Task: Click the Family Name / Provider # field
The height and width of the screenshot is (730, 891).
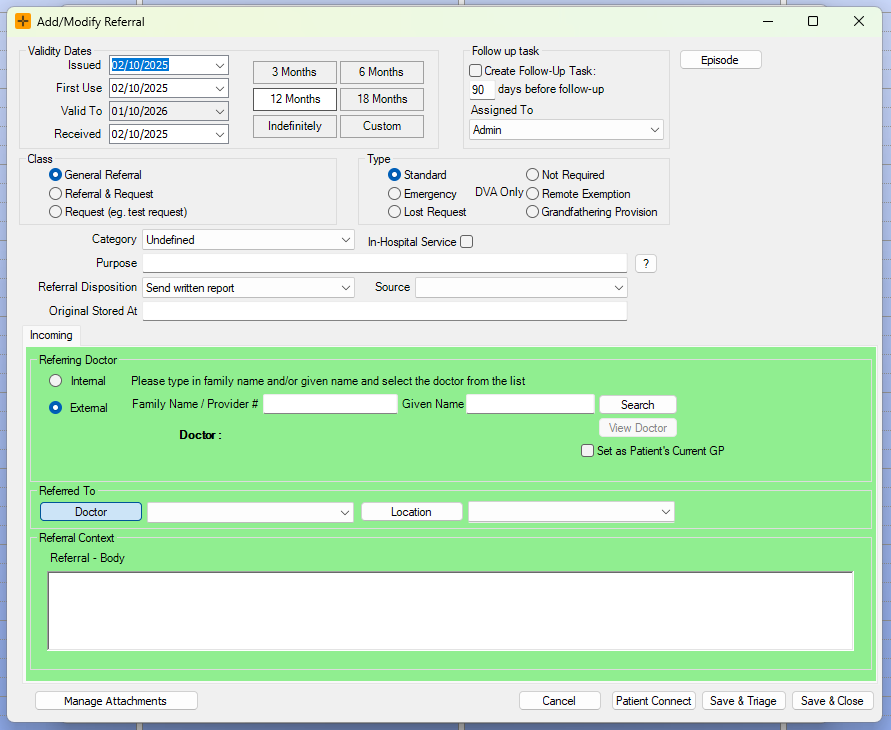Action: [x=330, y=404]
